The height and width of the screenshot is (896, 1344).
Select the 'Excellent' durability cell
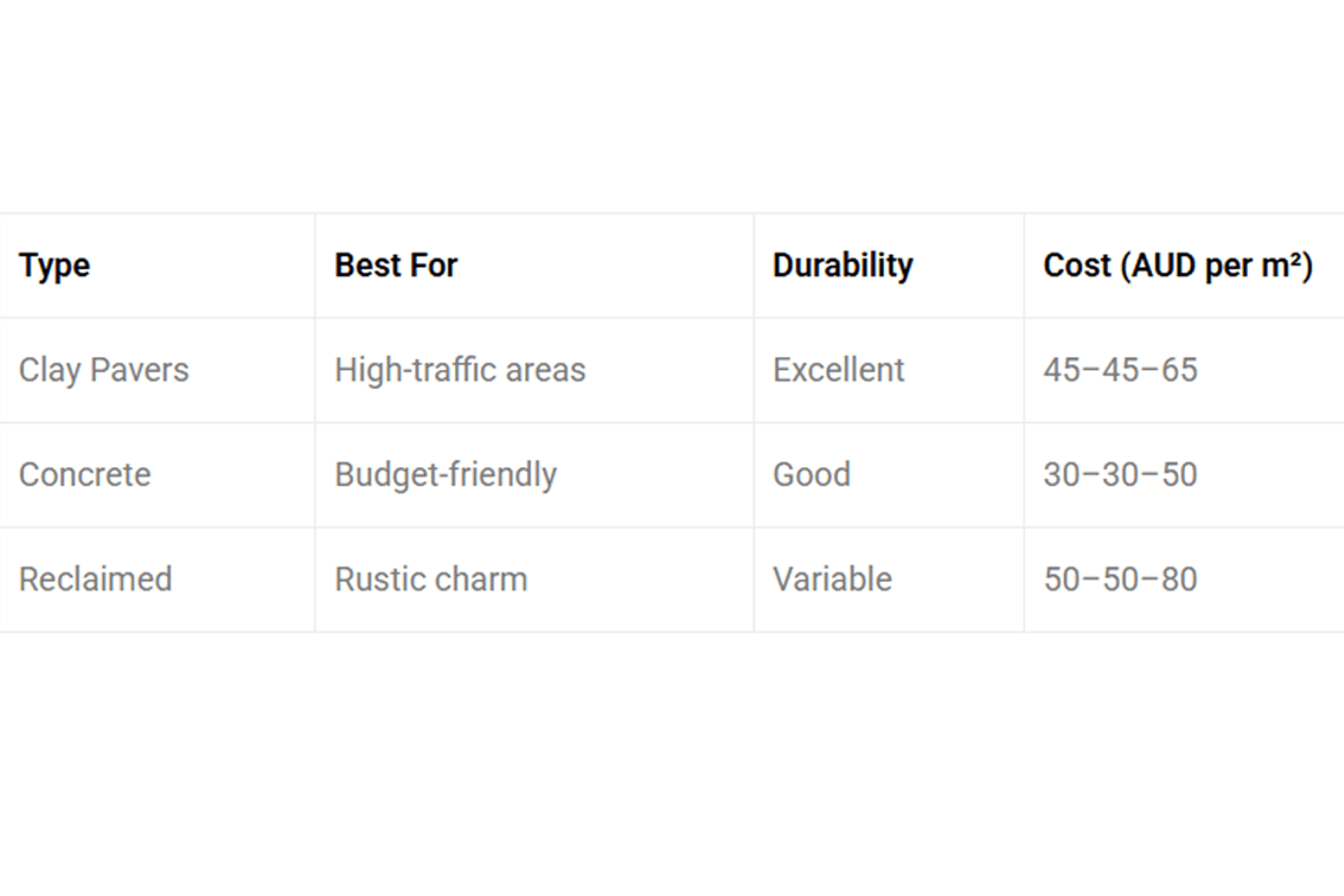click(x=838, y=370)
